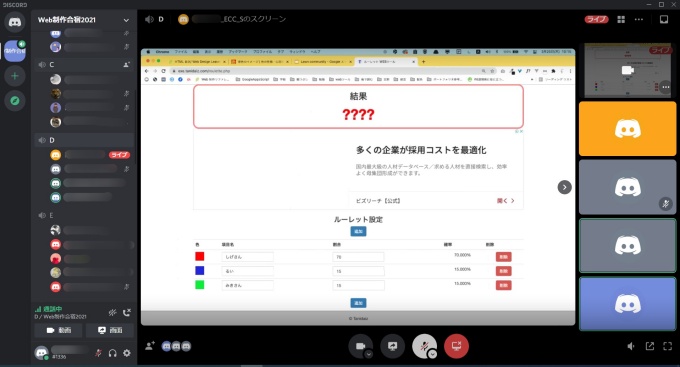Open Discord home via logo icon
The height and width of the screenshot is (367, 680).
coord(15,22)
